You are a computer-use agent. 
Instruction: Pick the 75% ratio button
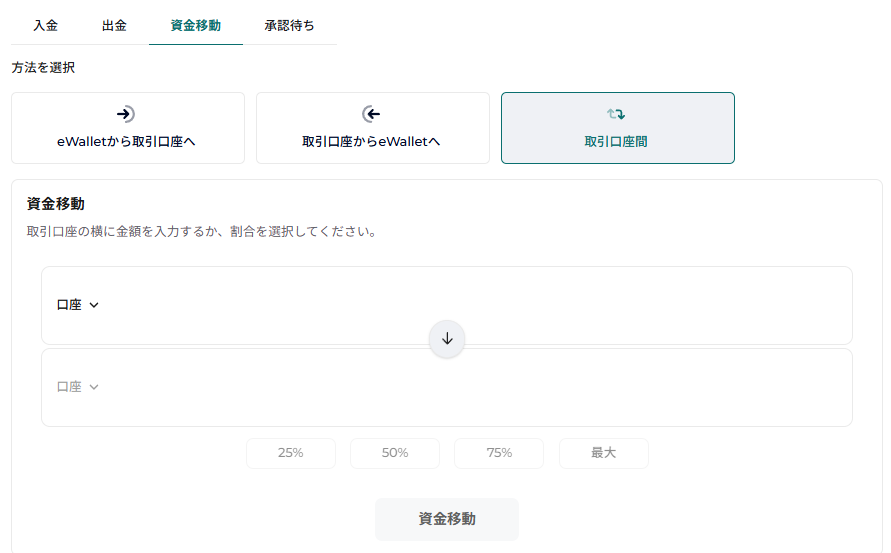click(499, 453)
